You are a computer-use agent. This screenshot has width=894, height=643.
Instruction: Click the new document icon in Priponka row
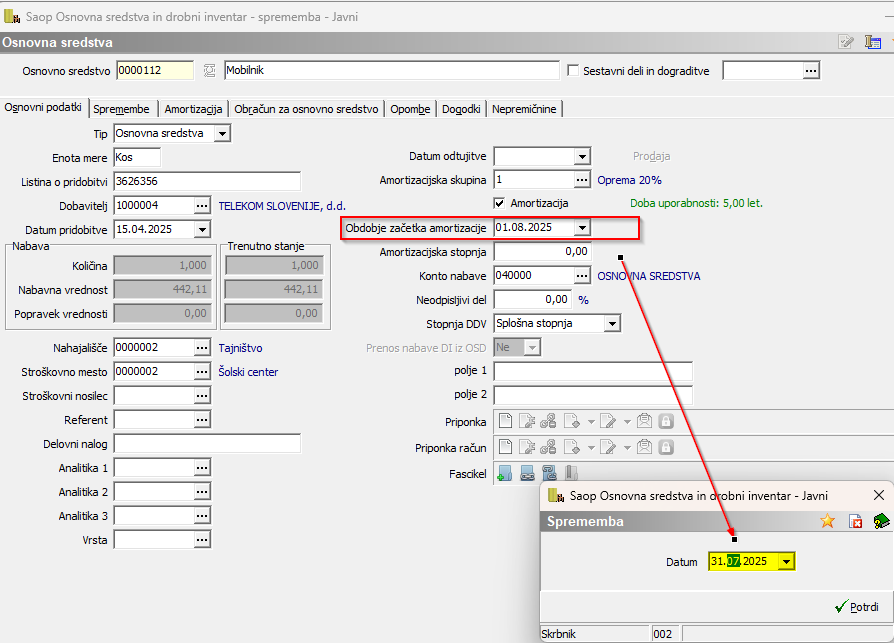coord(505,421)
